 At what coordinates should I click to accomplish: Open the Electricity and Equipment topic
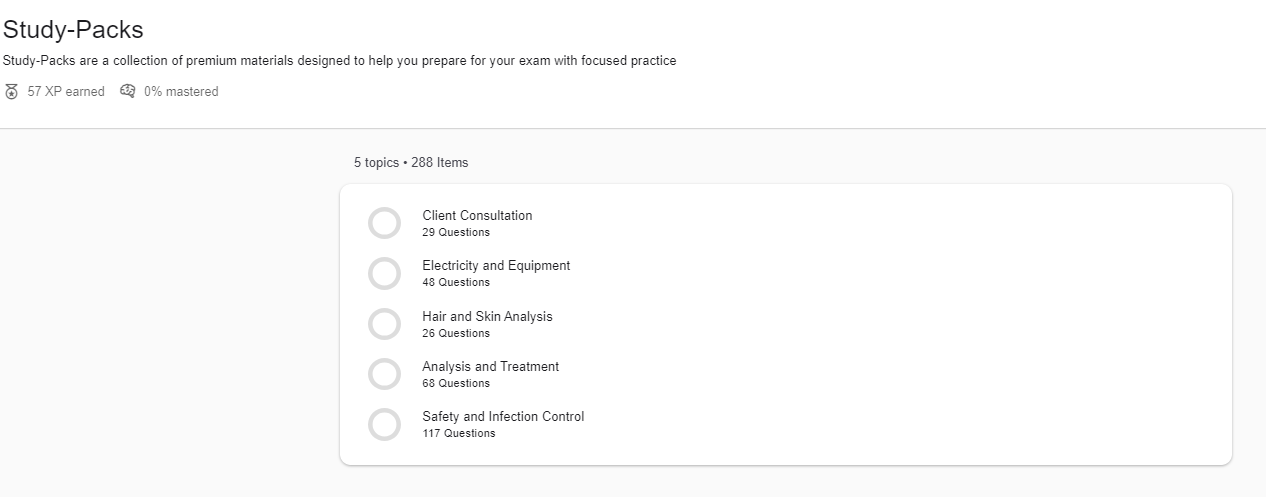[496, 265]
